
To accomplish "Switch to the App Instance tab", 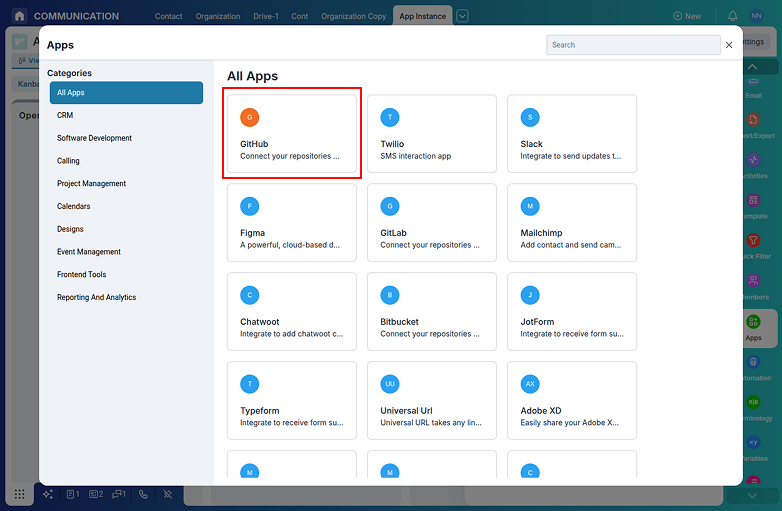I will pos(422,16).
